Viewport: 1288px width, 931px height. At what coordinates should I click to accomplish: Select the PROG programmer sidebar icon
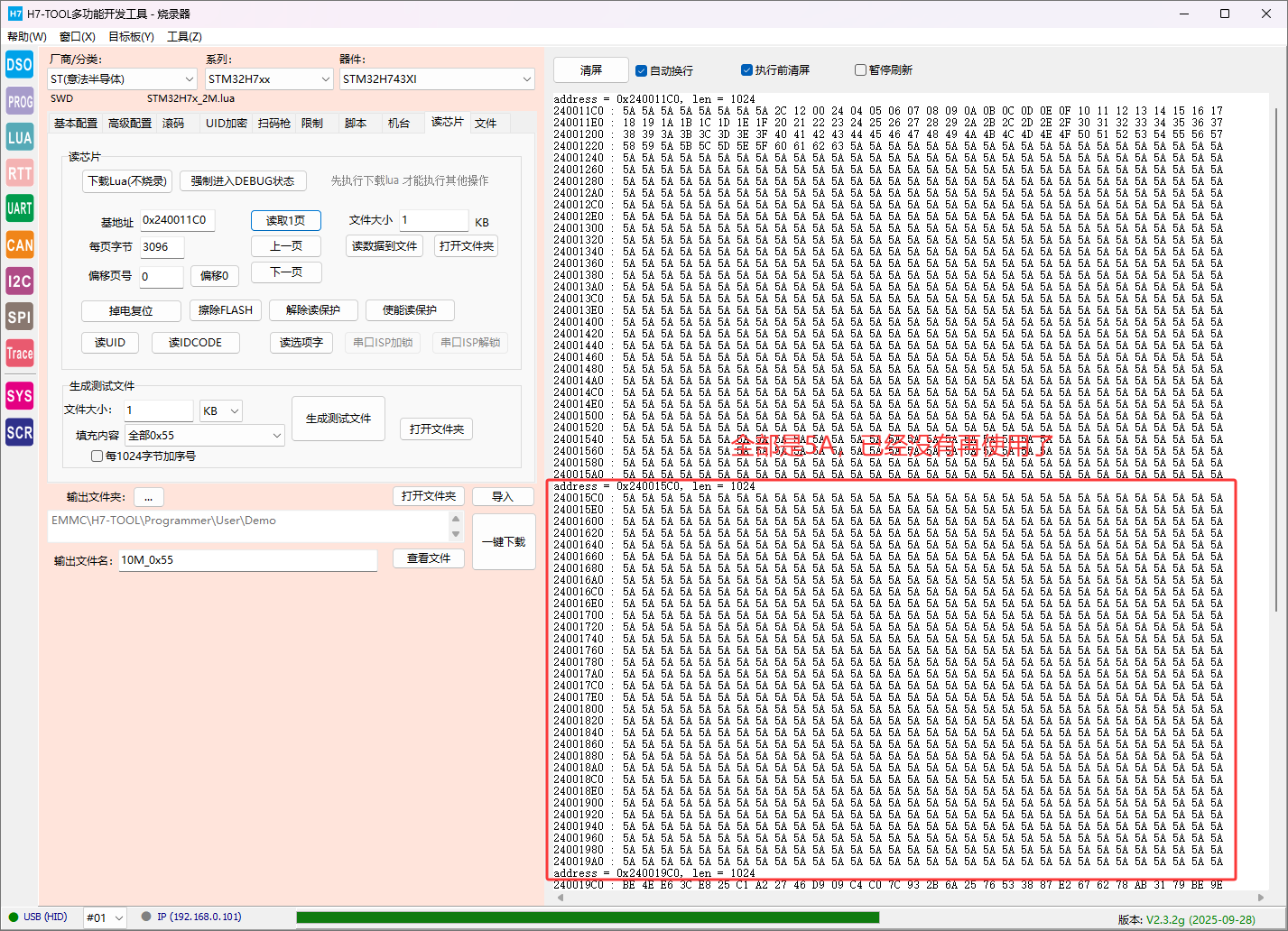19,101
